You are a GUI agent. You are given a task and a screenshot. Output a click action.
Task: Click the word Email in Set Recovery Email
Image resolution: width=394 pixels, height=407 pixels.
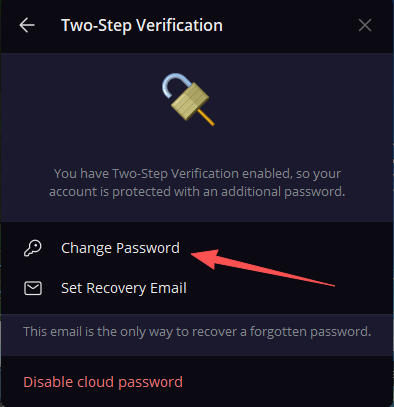[x=168, y=288]
